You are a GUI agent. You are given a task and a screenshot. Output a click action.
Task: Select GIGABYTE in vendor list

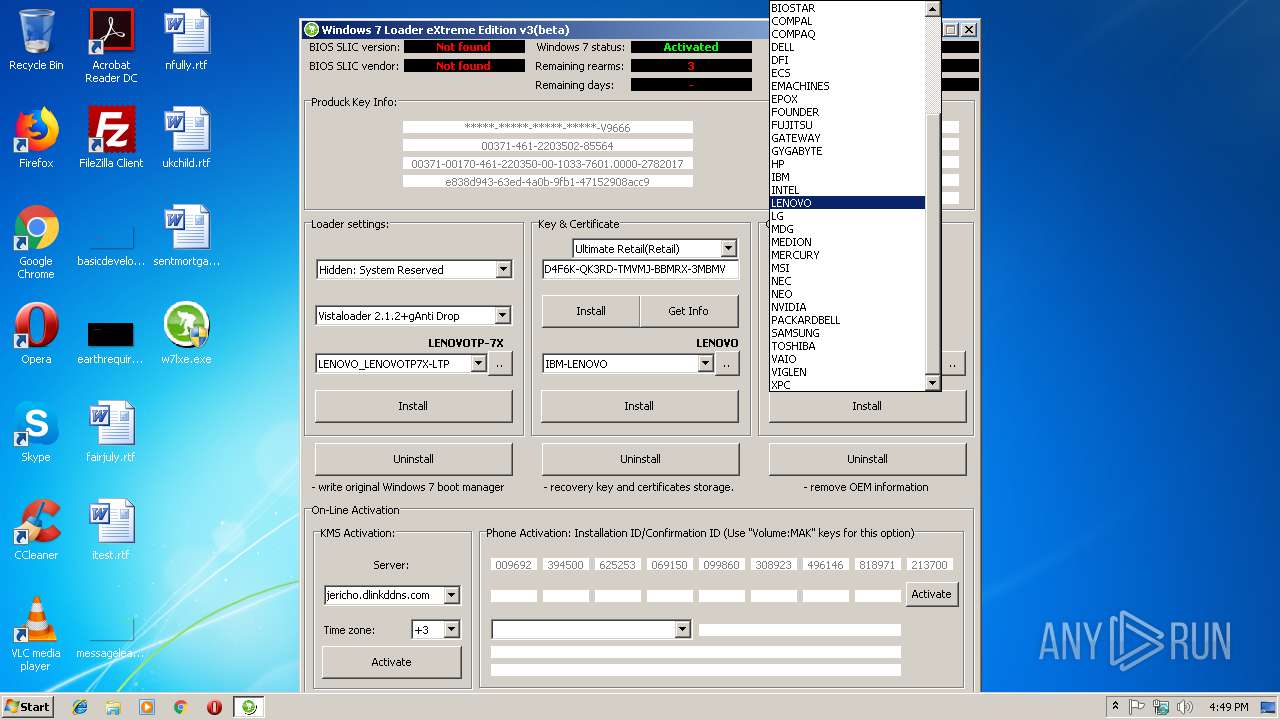(x=847, y=151)
